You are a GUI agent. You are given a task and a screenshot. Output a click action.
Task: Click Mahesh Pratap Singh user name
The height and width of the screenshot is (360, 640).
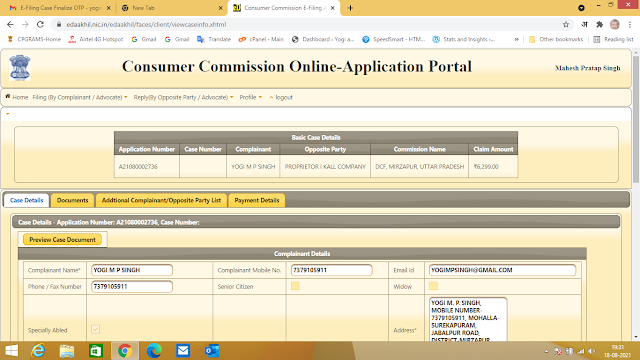[587, 68]
